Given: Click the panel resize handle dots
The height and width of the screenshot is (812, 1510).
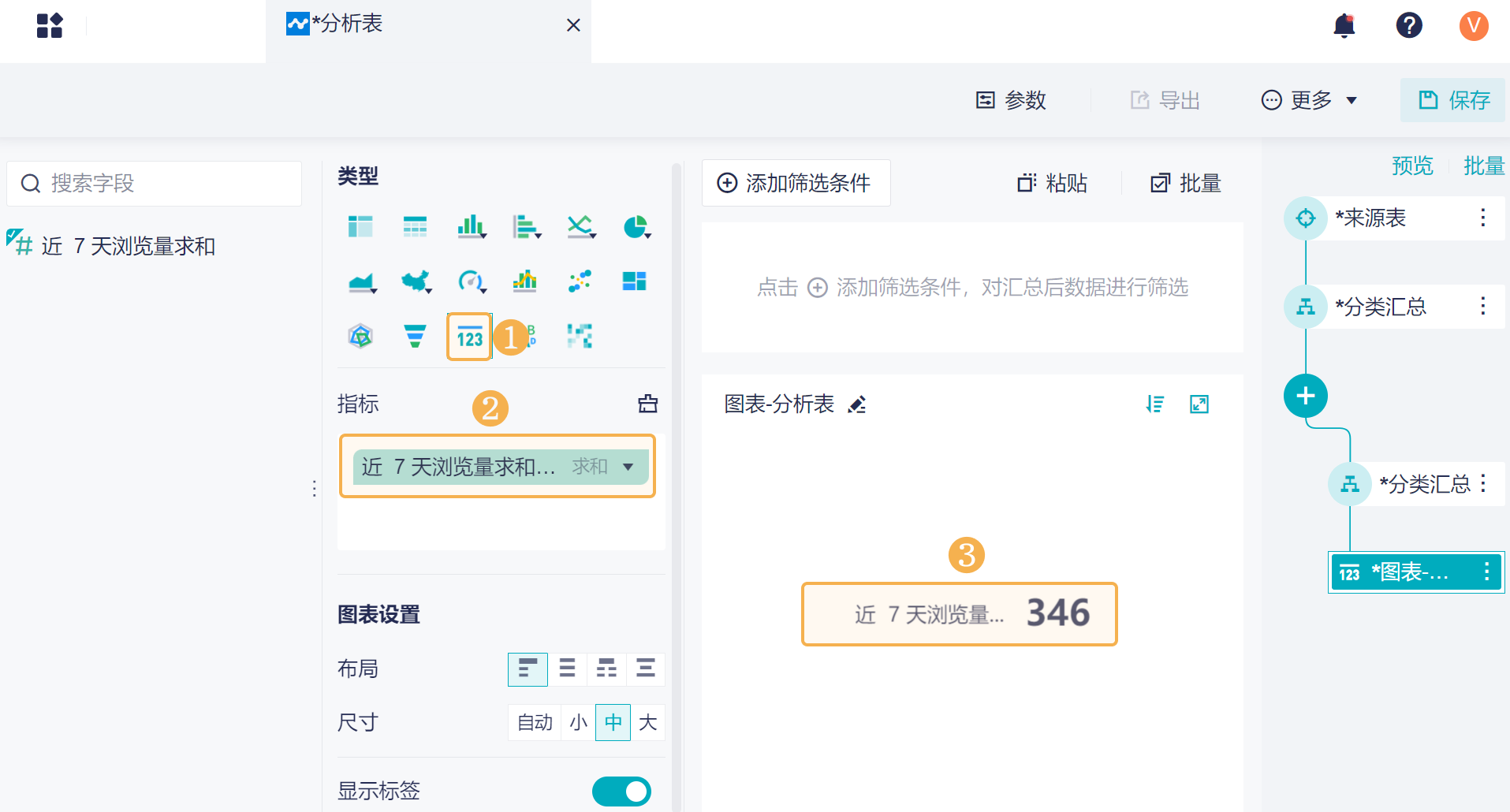Looking at the screenshot, I should (315, 489).
